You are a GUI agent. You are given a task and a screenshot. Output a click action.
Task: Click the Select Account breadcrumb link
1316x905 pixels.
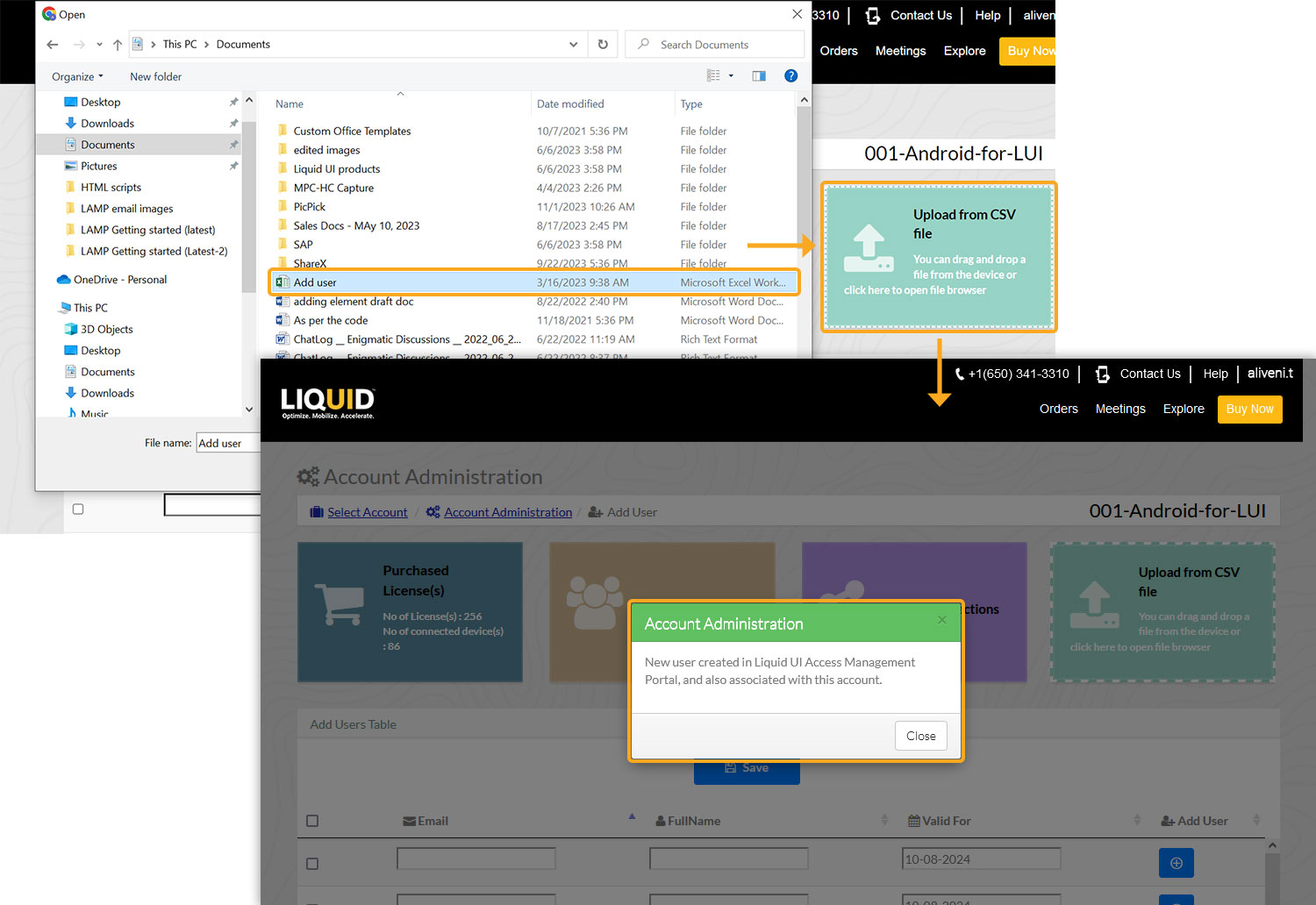[x=367, y=512]
